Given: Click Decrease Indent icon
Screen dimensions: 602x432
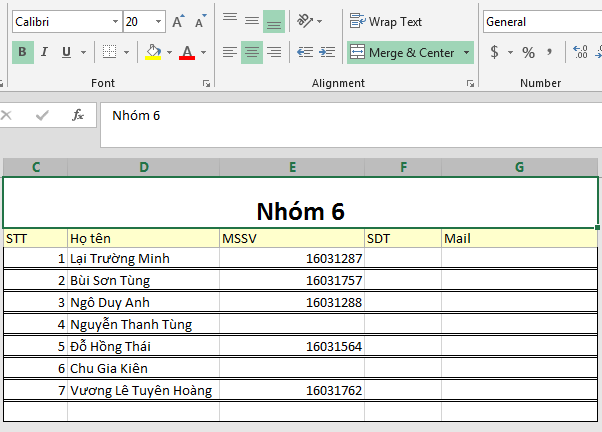Looking at the screenshot, I should point(305,52).
